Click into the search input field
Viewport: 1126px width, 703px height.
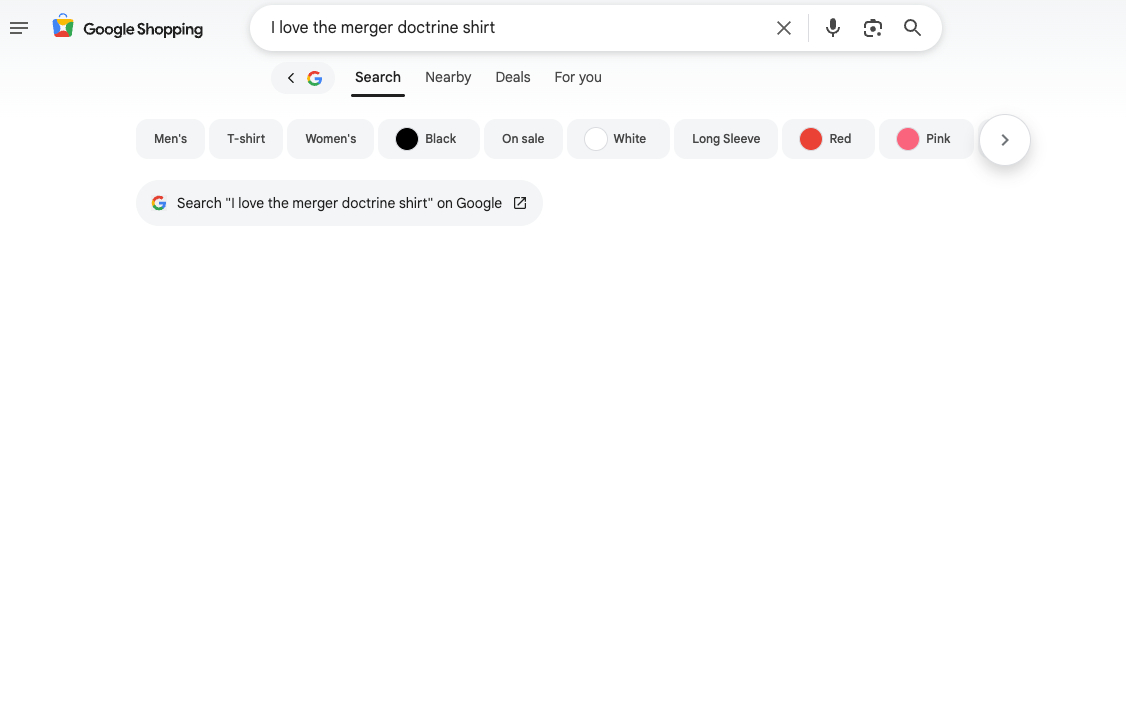point(510,28)
